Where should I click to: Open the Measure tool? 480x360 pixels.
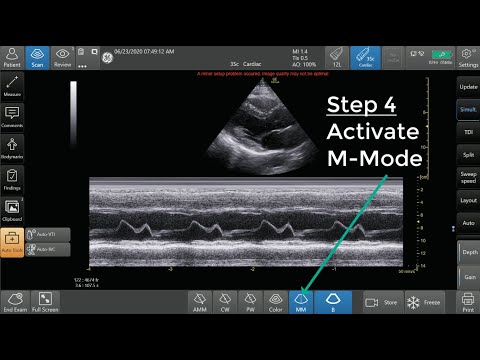12,86
